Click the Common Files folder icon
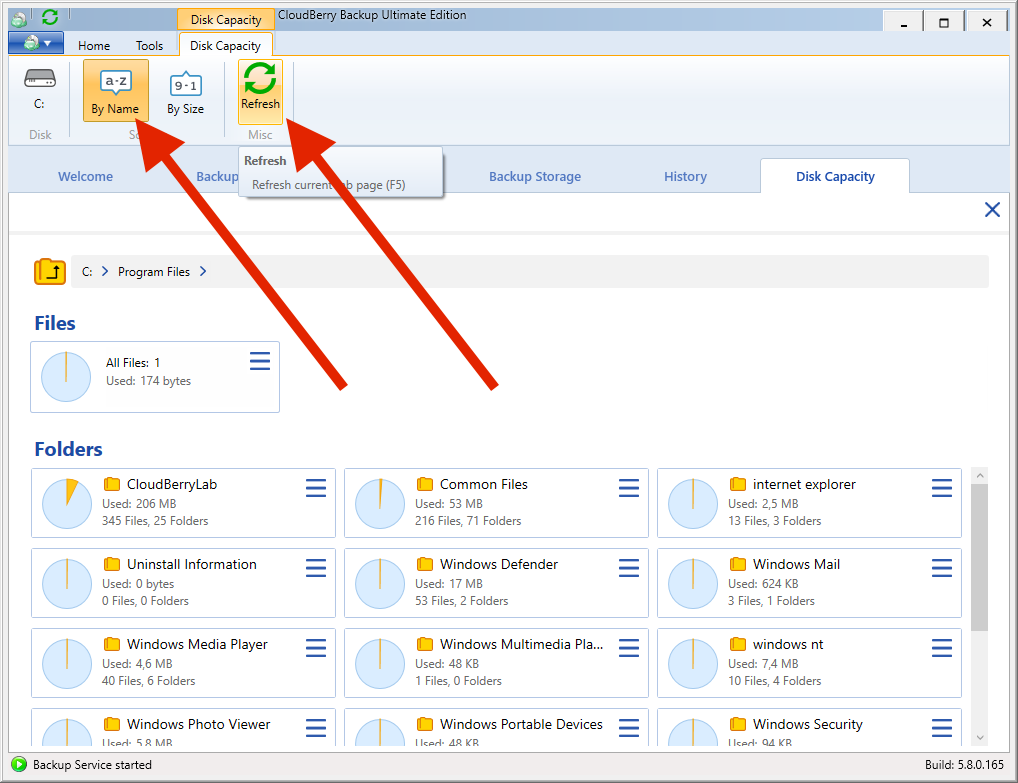Screen dimensions: 1018x783 (x=425, y=484)
